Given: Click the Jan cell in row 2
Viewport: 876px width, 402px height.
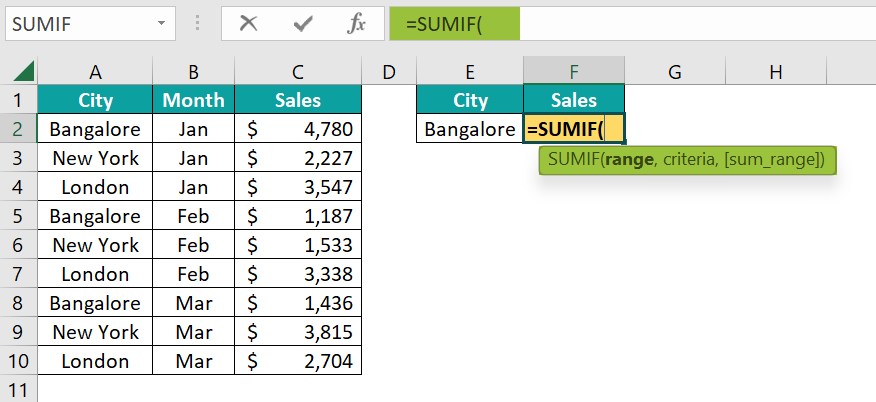Looking at the screenshot, I should tap(193, 129).
